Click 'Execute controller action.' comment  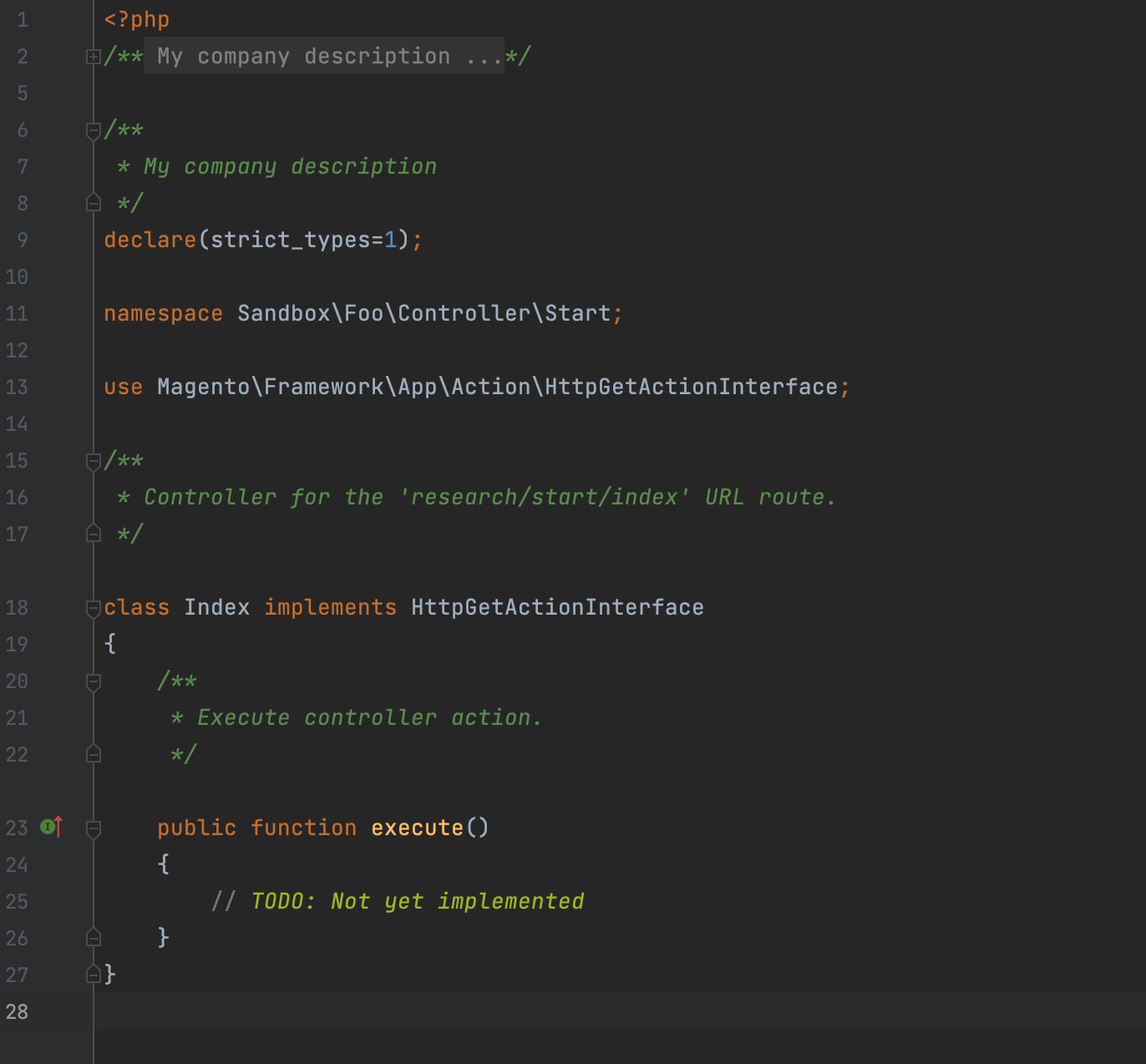pyautogui.click(x=371, y=717)
